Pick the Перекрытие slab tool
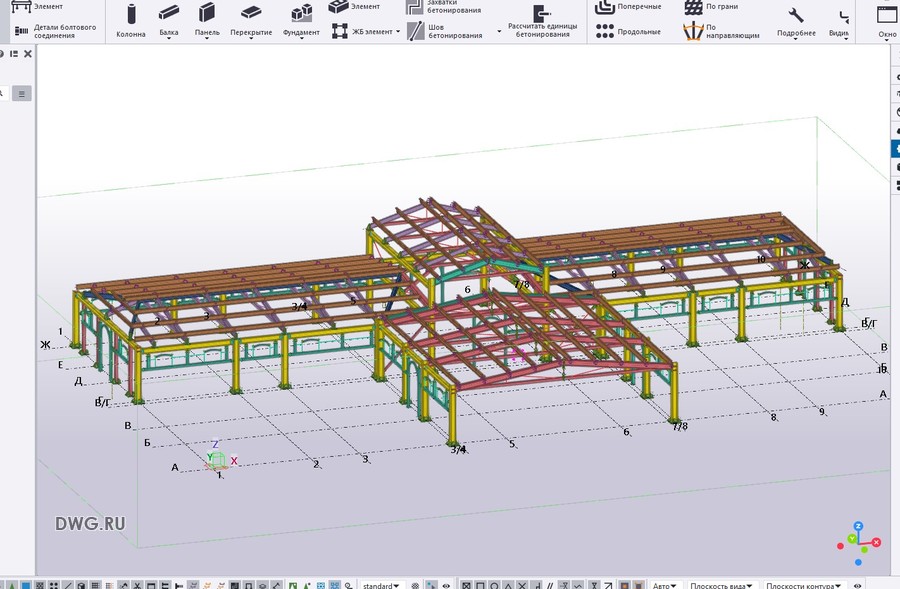The height and width of the screenshot is (589, 900). pyautogui.click(x=251, y=14)
